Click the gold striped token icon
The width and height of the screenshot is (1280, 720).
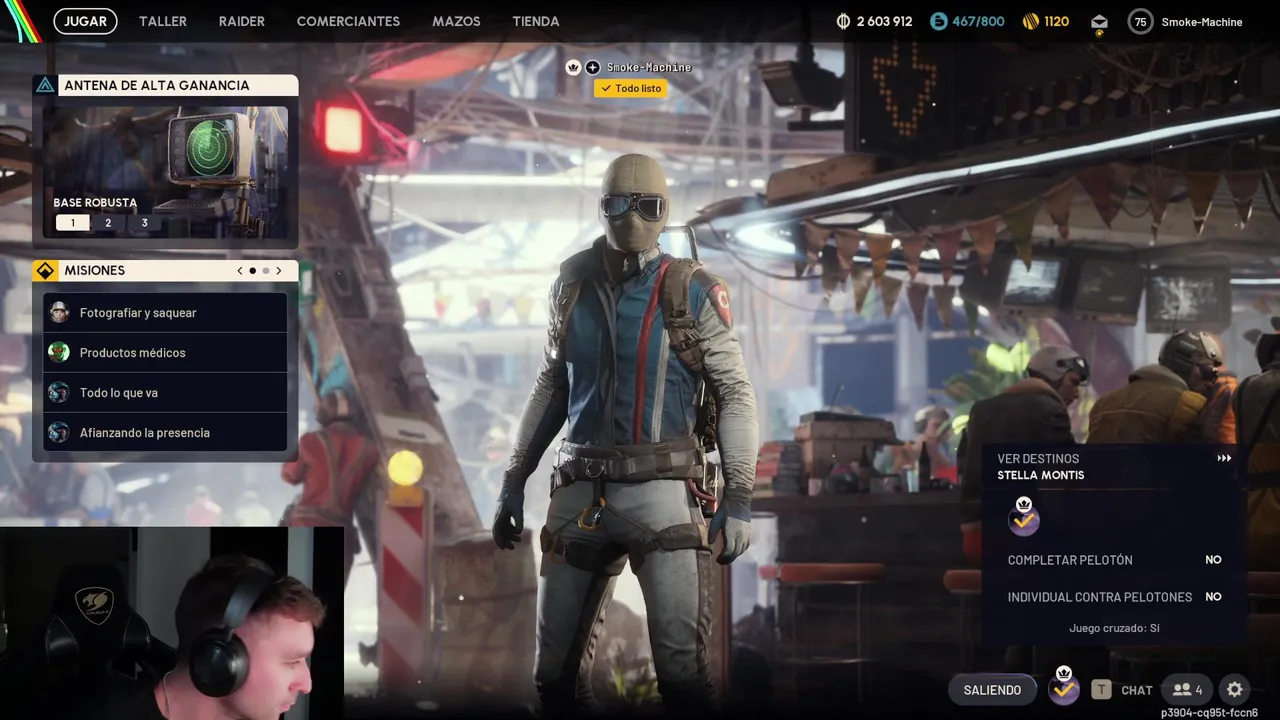click(1030, 21)
